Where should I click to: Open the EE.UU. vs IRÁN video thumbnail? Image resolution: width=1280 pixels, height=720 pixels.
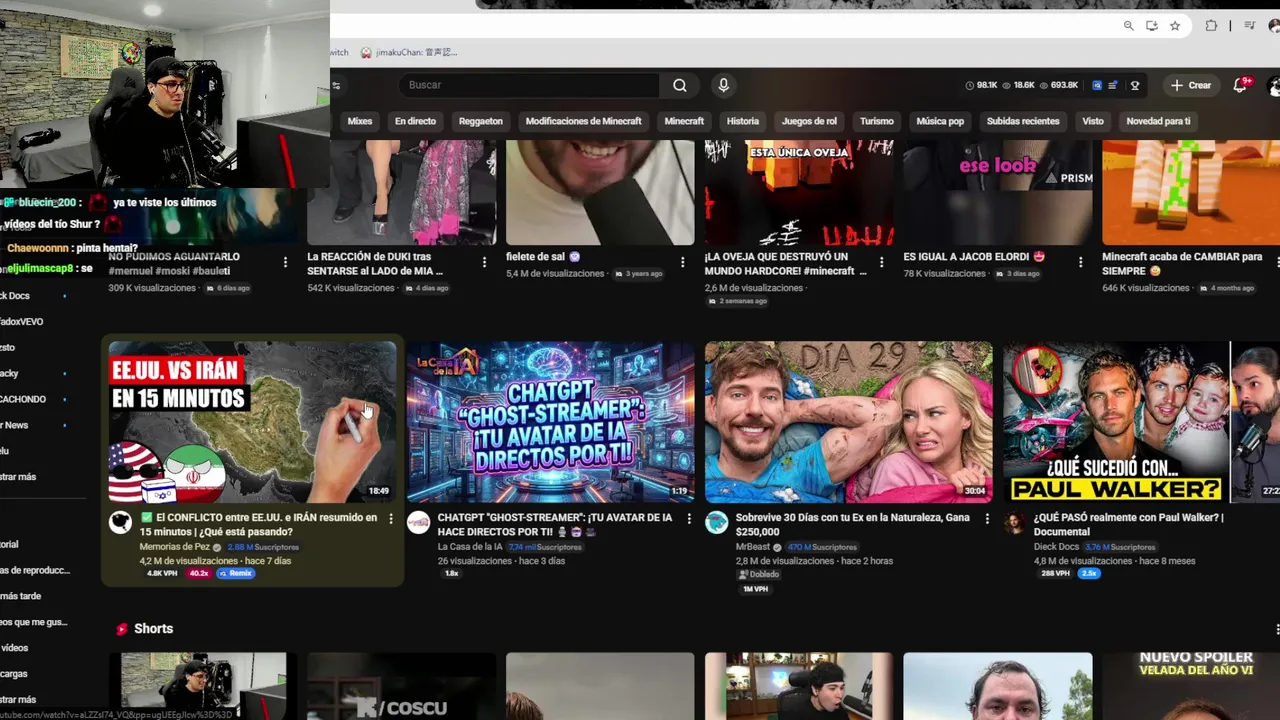(252, 421)
